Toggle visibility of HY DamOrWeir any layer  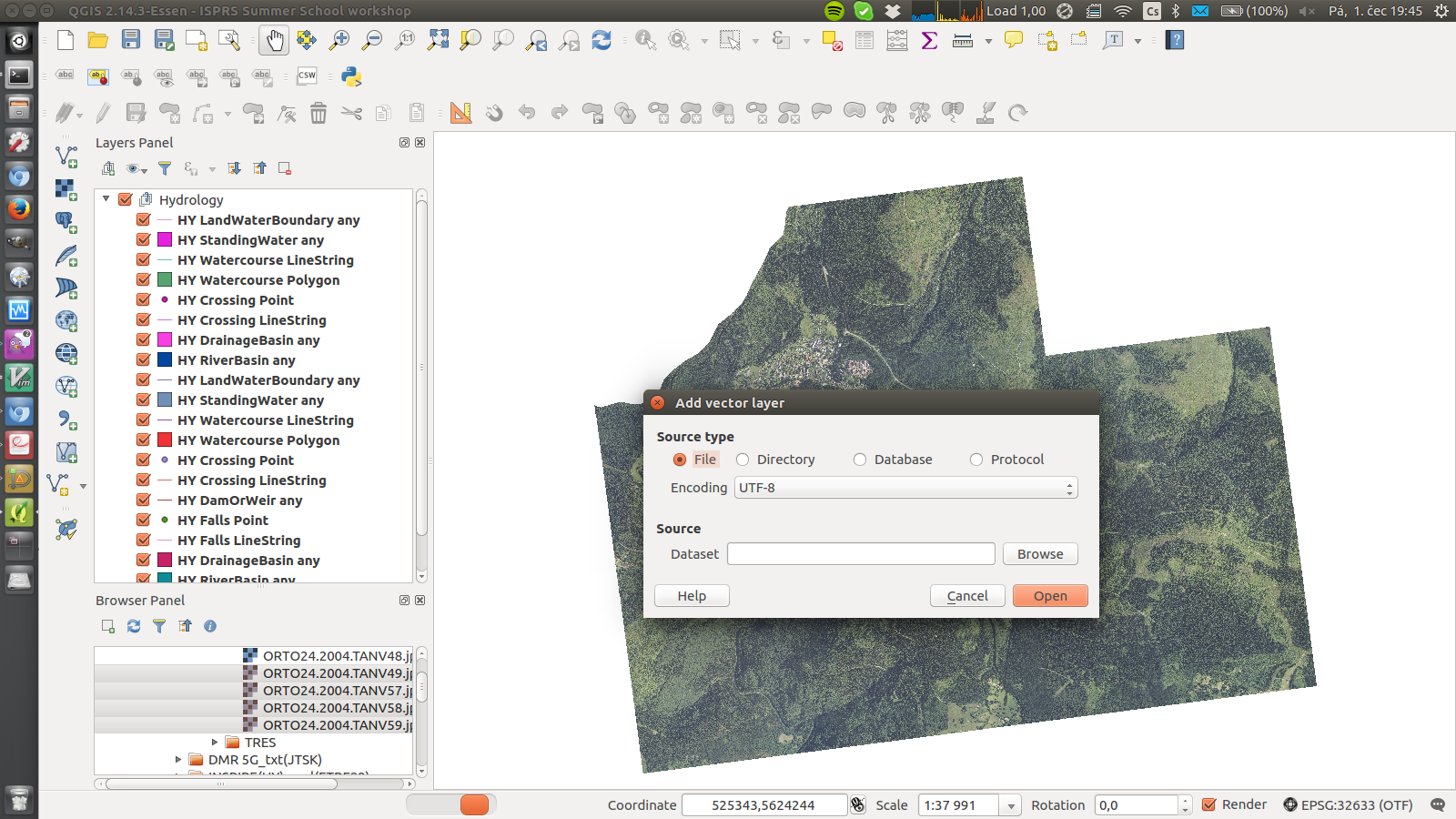[x=144, y=500]
